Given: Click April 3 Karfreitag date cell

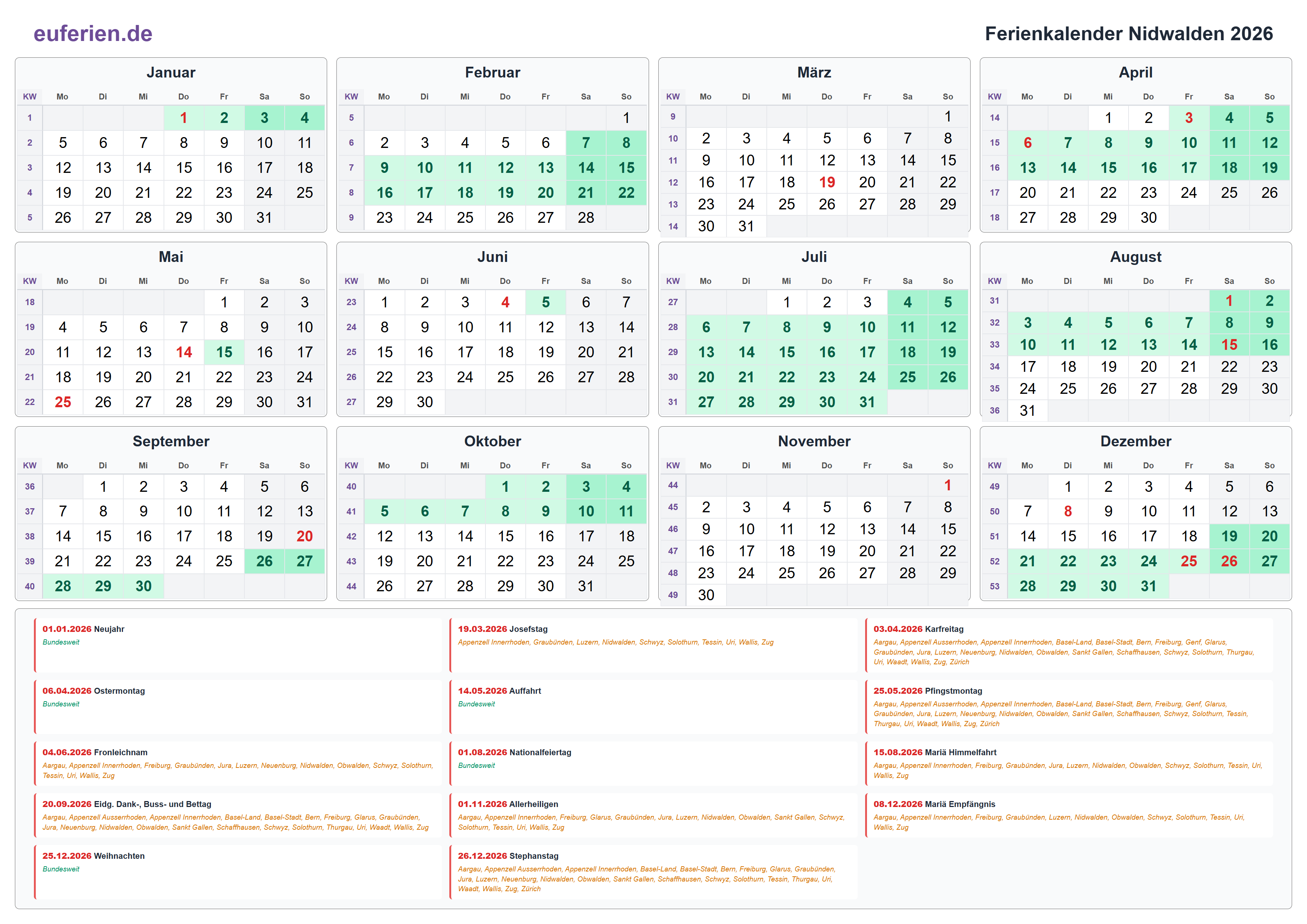Looking at the screenshot, I should pos(1189,118).
